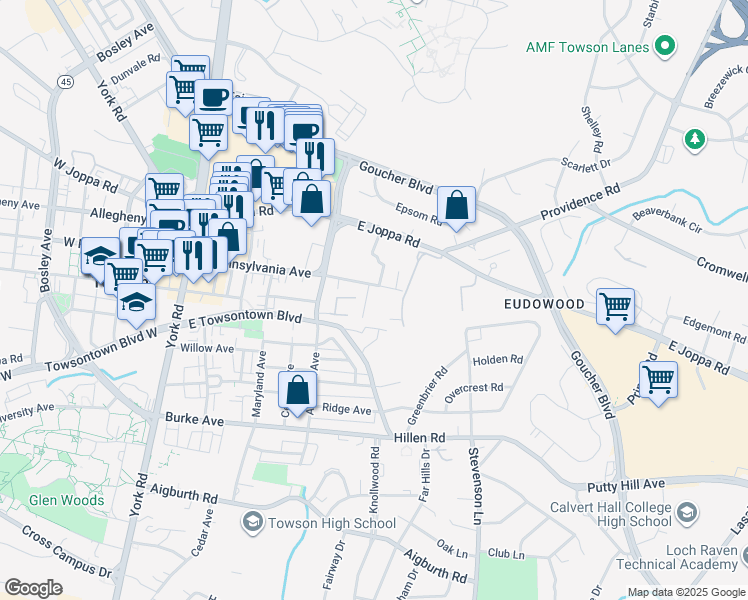Screen dimensions: 748x600
Task: Select the Towson High School icon
Action: (x=252, y=523)
